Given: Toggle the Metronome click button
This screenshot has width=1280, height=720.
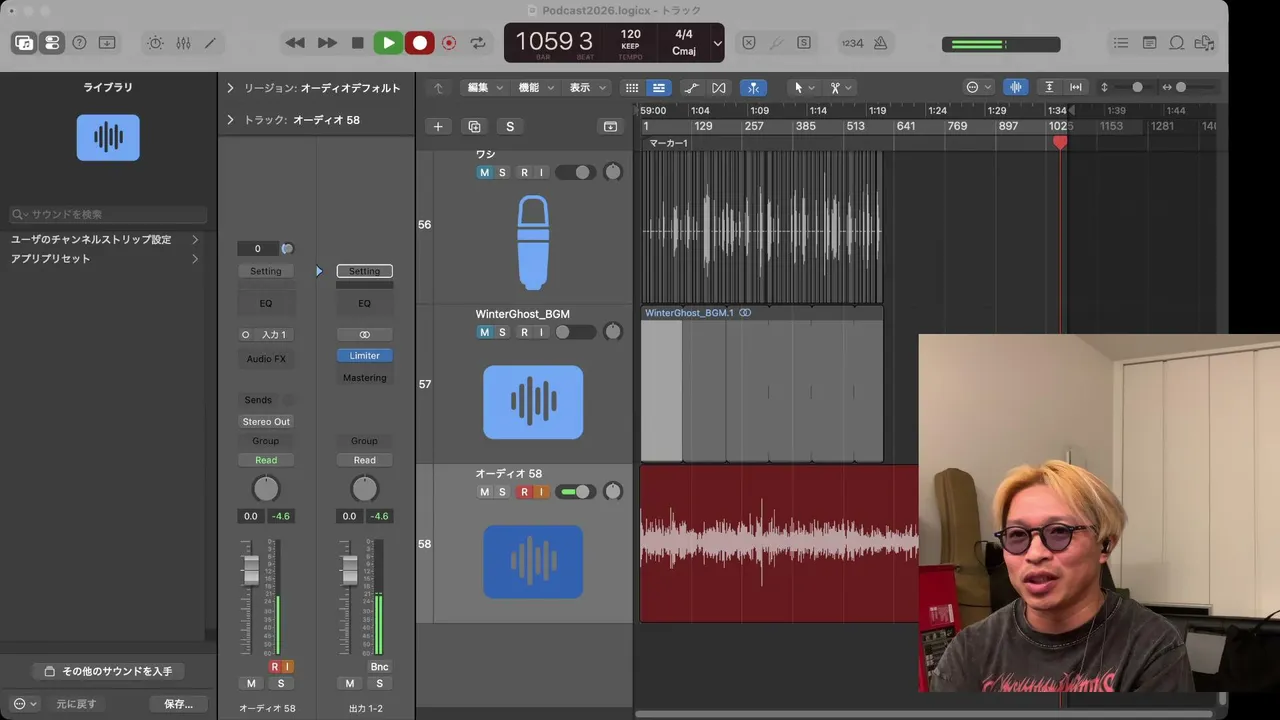Looking at the screenshot, I should tap(881, 43).
